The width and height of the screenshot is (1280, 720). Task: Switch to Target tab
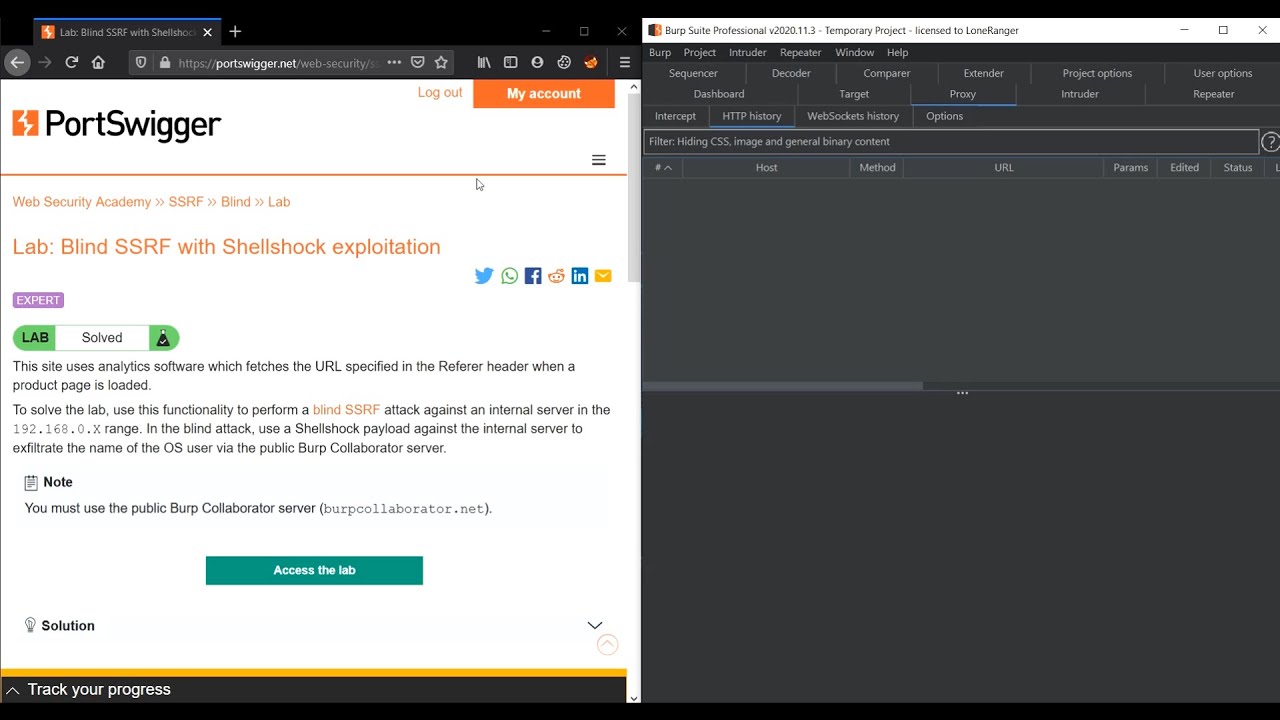[x=854, y=94]
